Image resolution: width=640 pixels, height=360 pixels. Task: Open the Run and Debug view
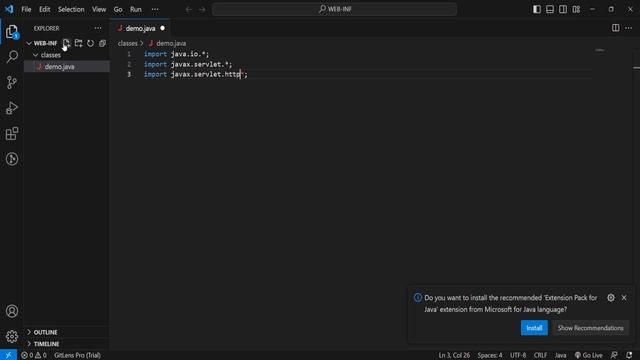tap(12, 108)
